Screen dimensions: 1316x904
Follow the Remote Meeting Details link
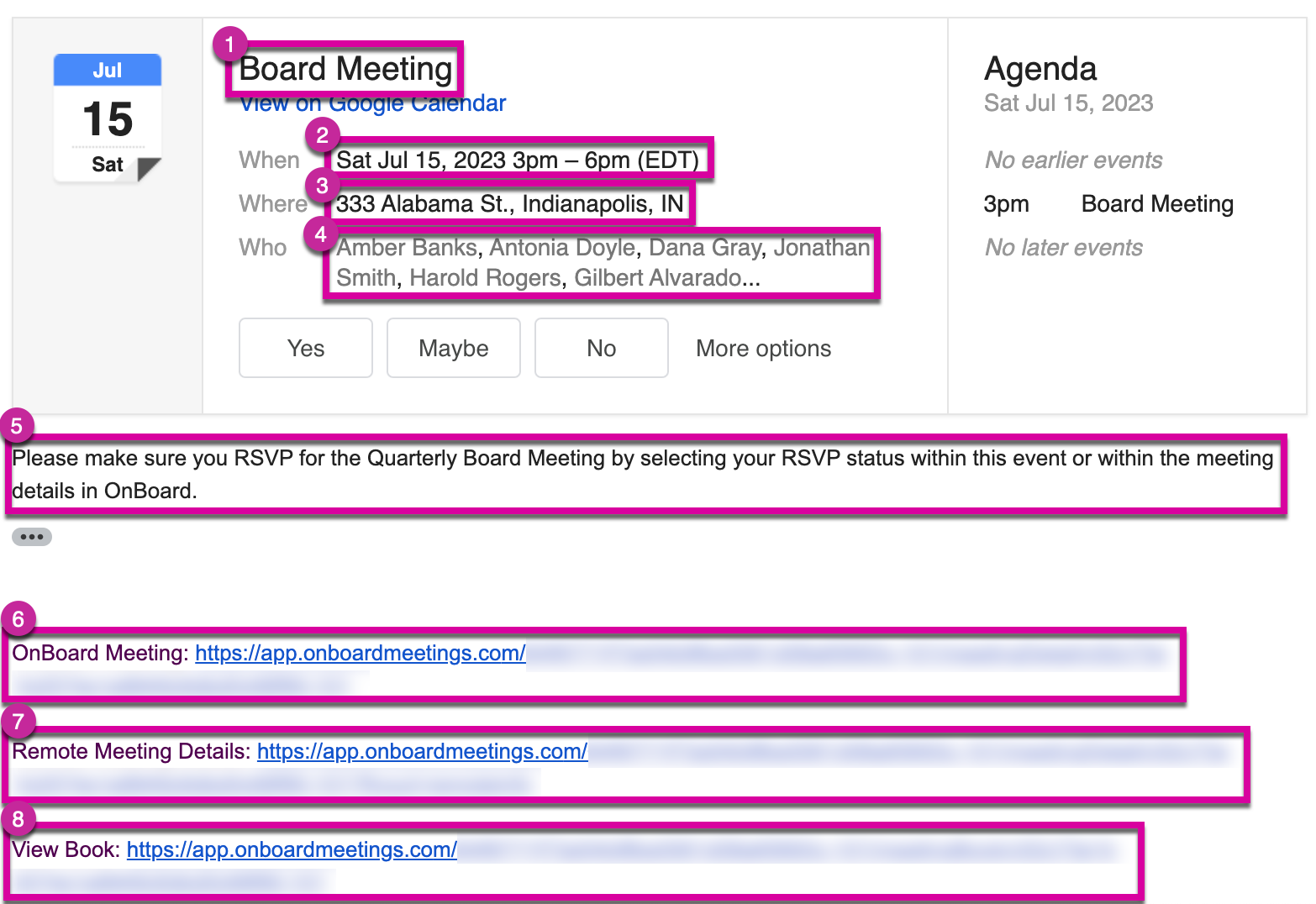pos(422,751)
